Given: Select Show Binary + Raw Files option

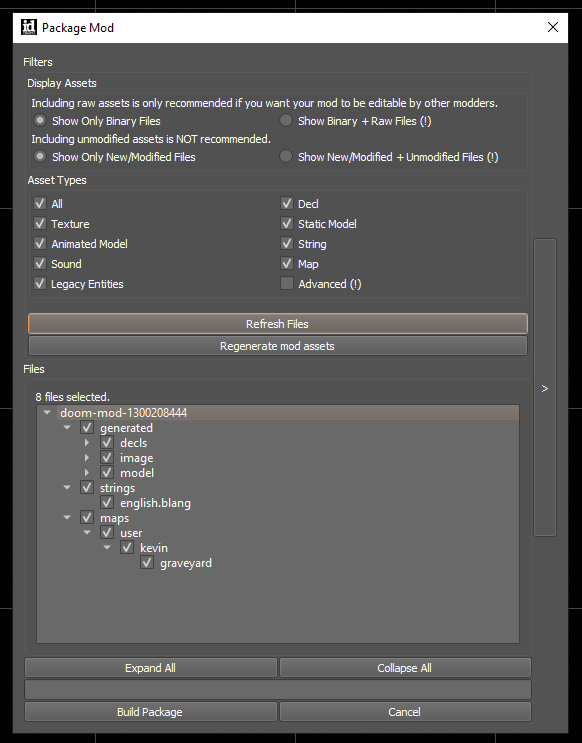Looking at the screenshot, I should (286, 120).
